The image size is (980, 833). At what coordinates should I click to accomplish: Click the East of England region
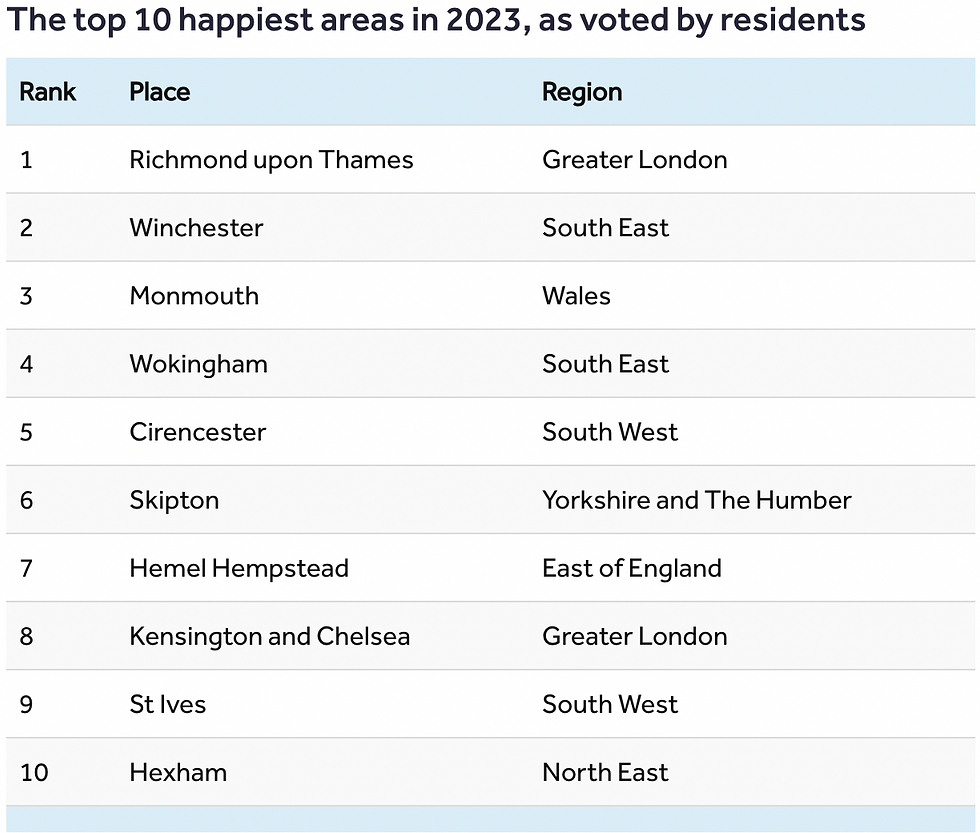[x=631, y=568]
